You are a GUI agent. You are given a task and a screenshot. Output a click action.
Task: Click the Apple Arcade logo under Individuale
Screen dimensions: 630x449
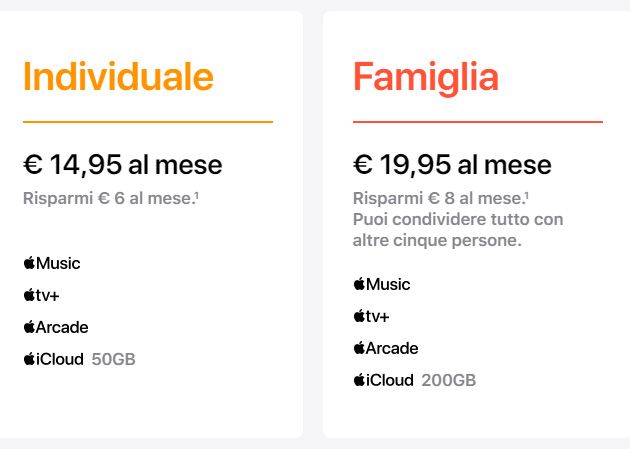click(x=56, y=327)
